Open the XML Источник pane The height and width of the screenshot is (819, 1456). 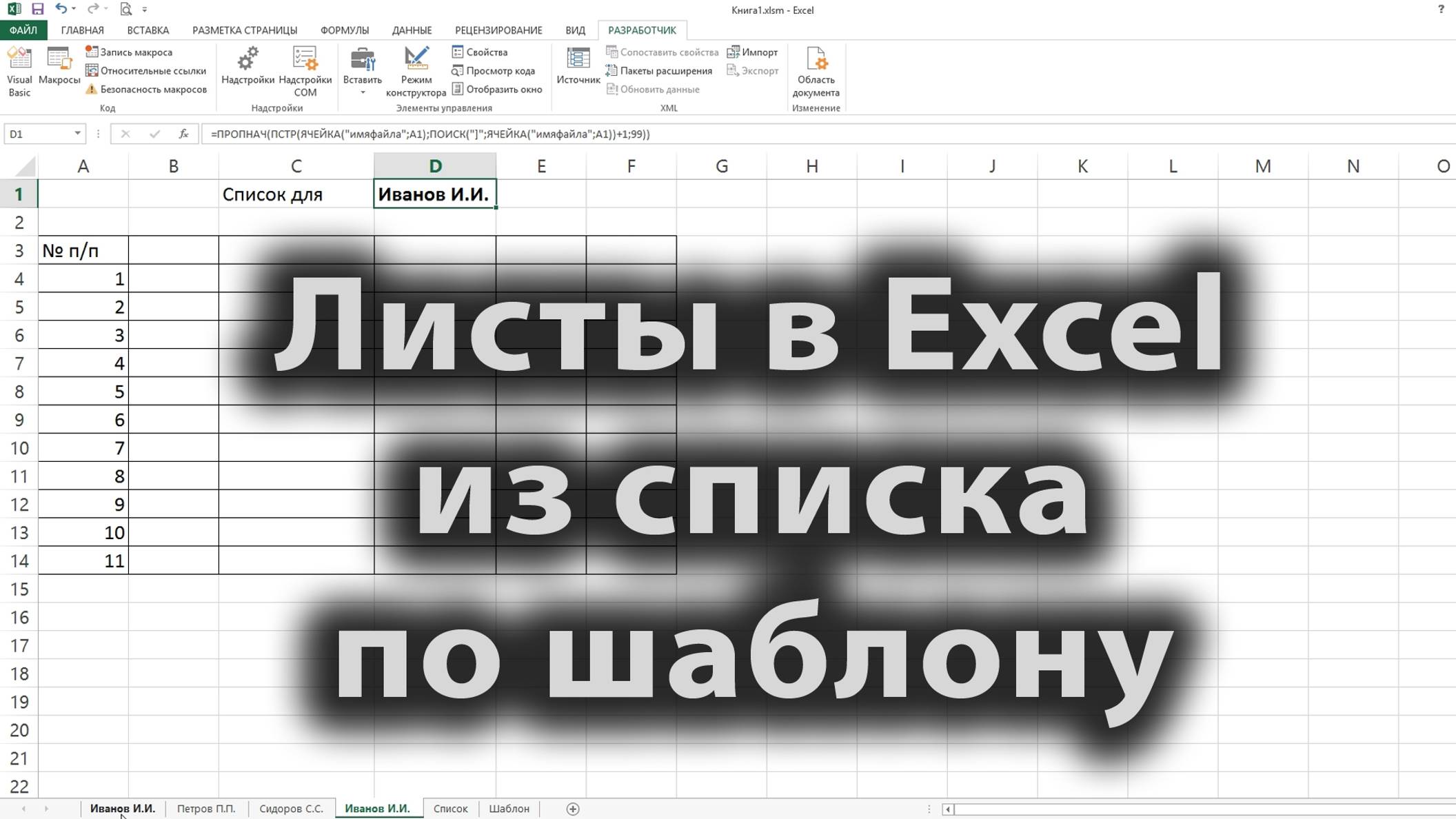point(578,66)
